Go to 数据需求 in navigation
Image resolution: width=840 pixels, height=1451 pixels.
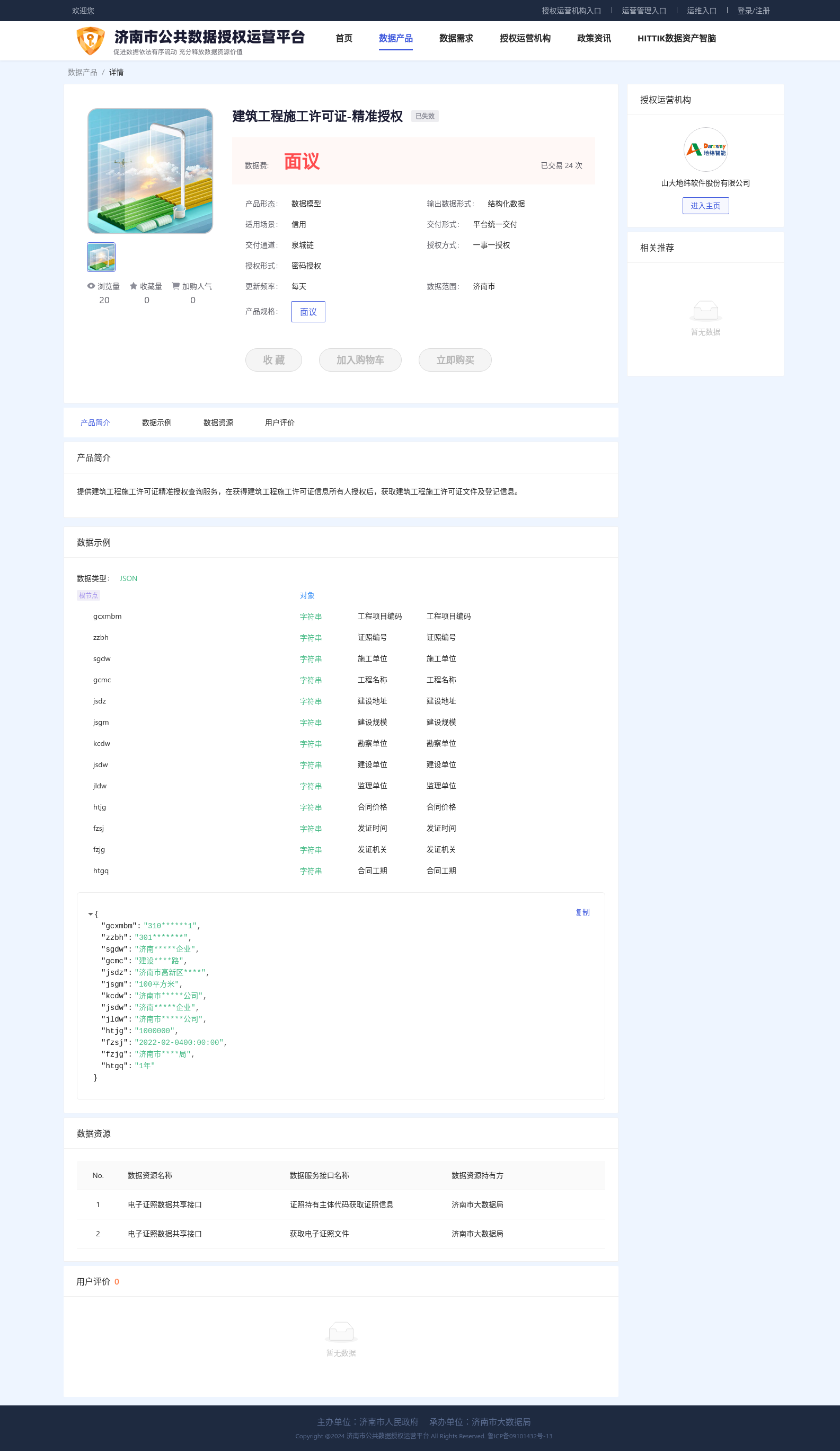tap(456, 38)
